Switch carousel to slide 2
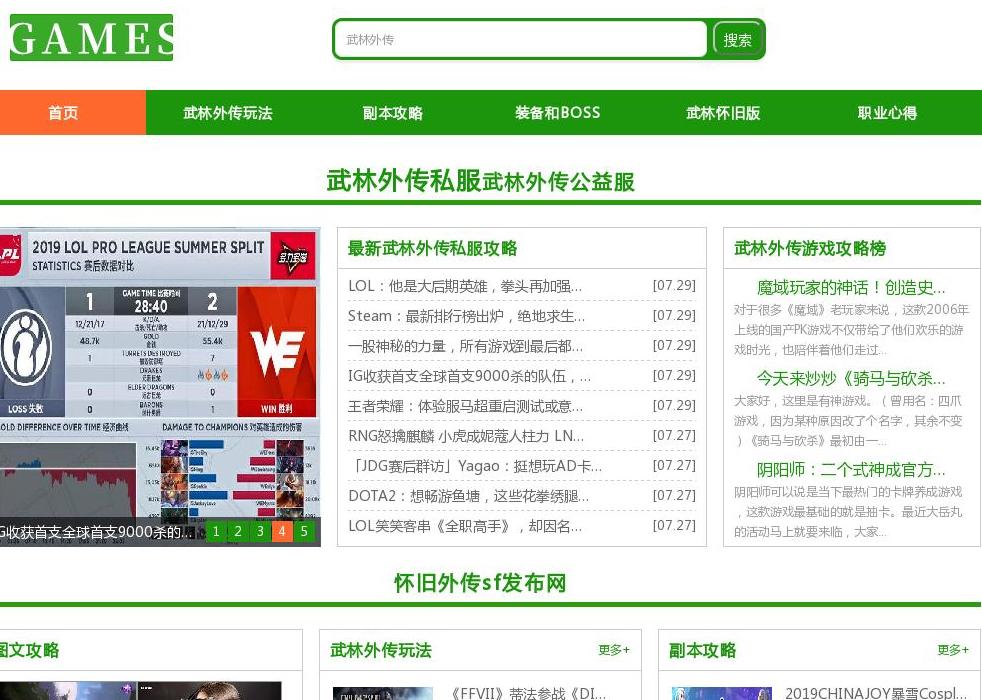The width and height of the screenshot is (982, 700). tap(238, 532)
